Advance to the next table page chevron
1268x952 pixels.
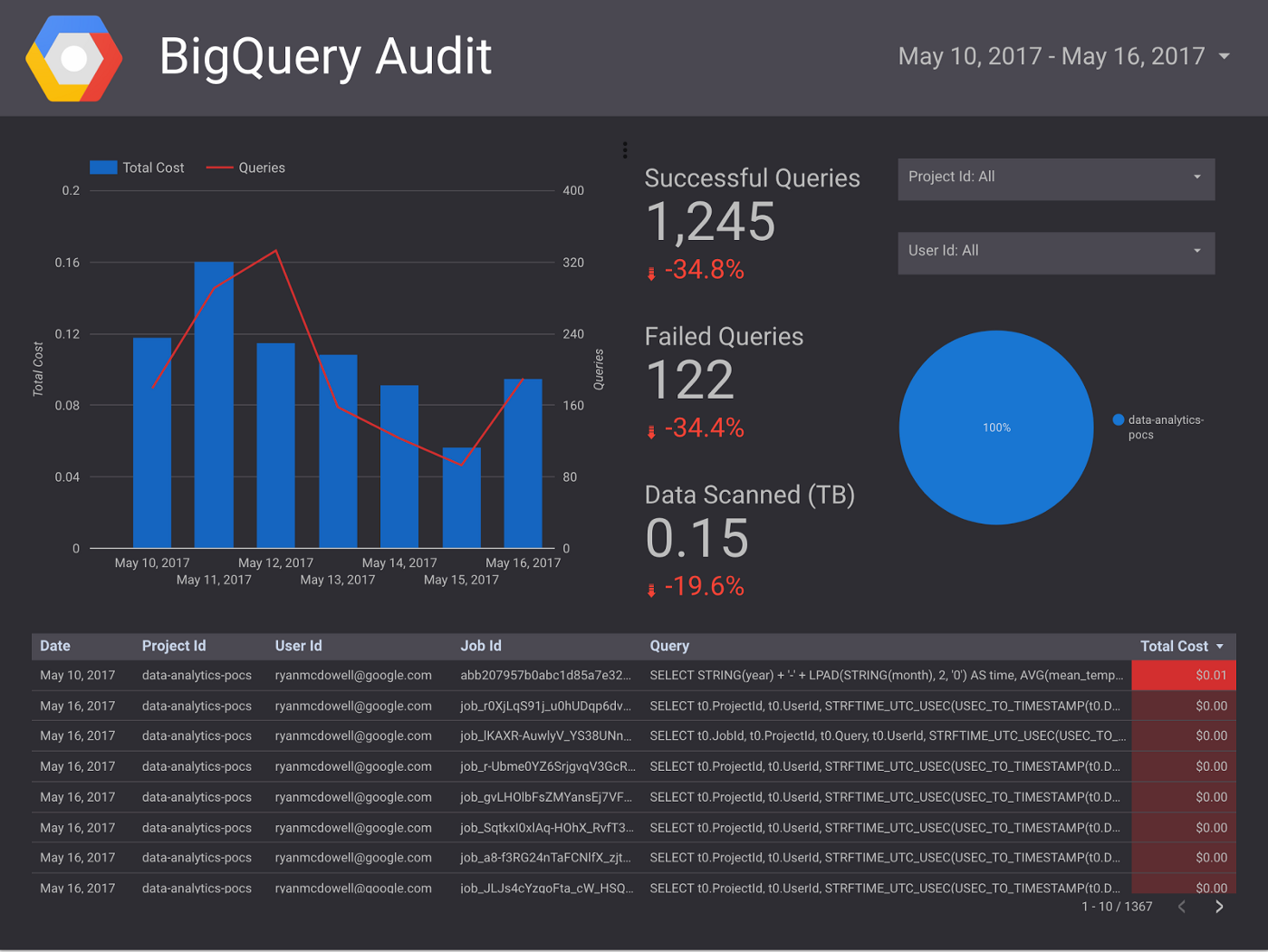click(1220, 906)
